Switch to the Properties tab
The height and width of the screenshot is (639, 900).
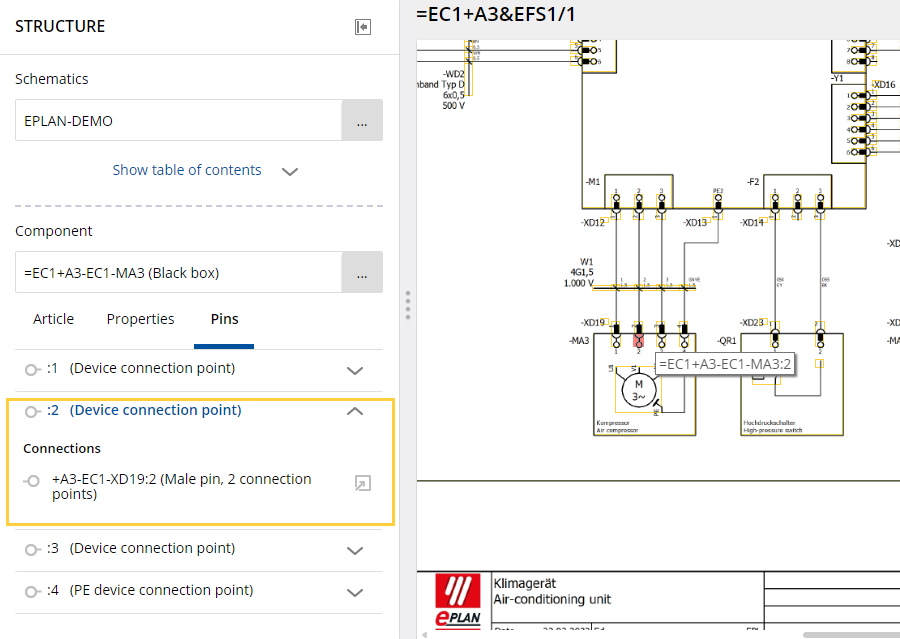tap(141, 319)
